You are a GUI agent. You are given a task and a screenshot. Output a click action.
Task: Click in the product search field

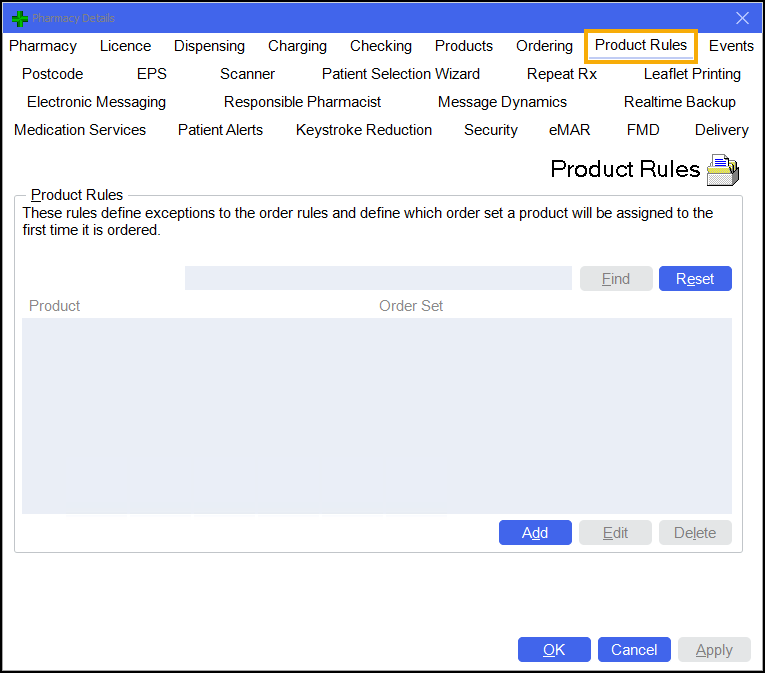click(378, 278)
